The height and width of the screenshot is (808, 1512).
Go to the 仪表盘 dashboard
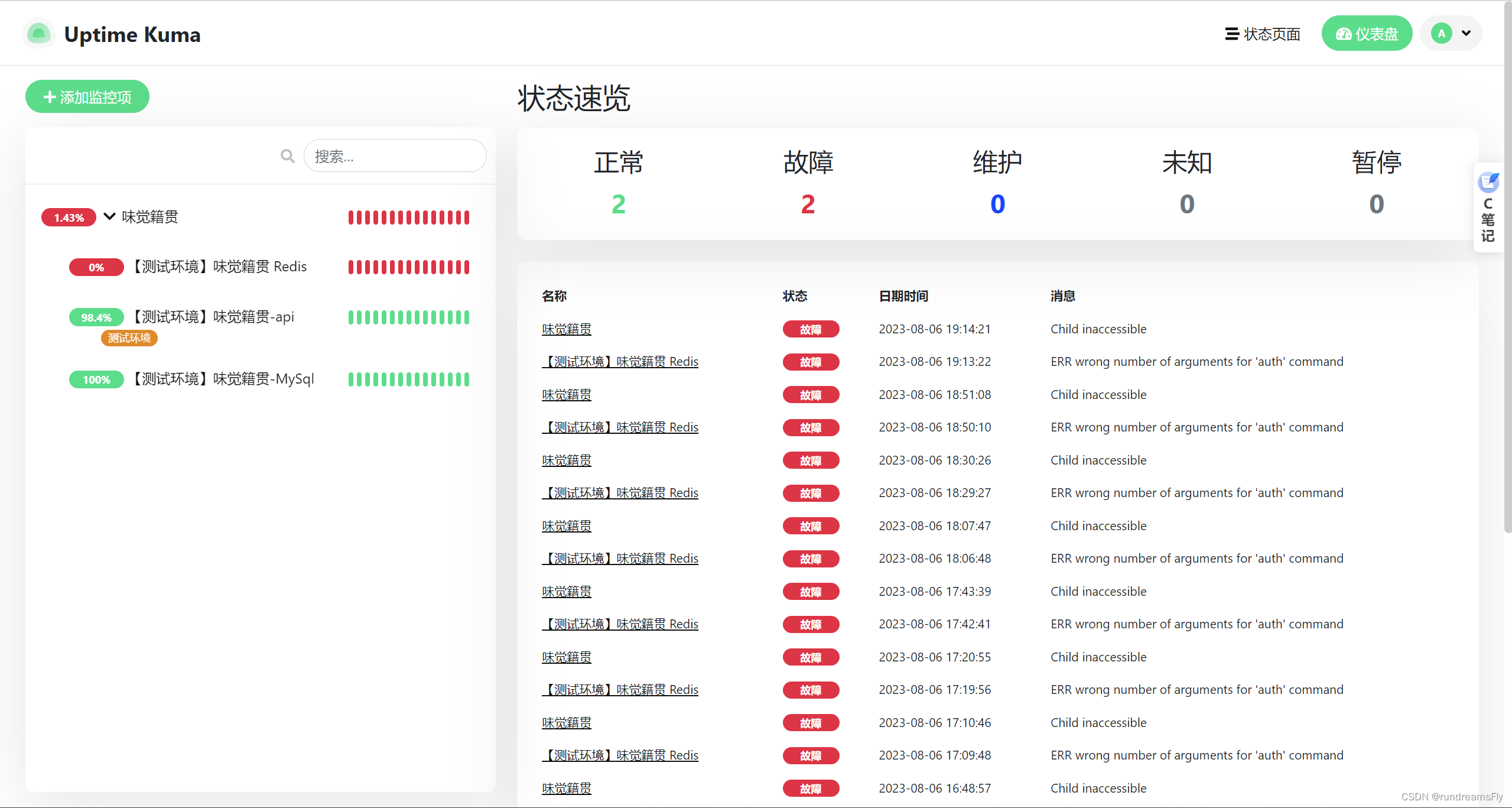point(1366,34)
